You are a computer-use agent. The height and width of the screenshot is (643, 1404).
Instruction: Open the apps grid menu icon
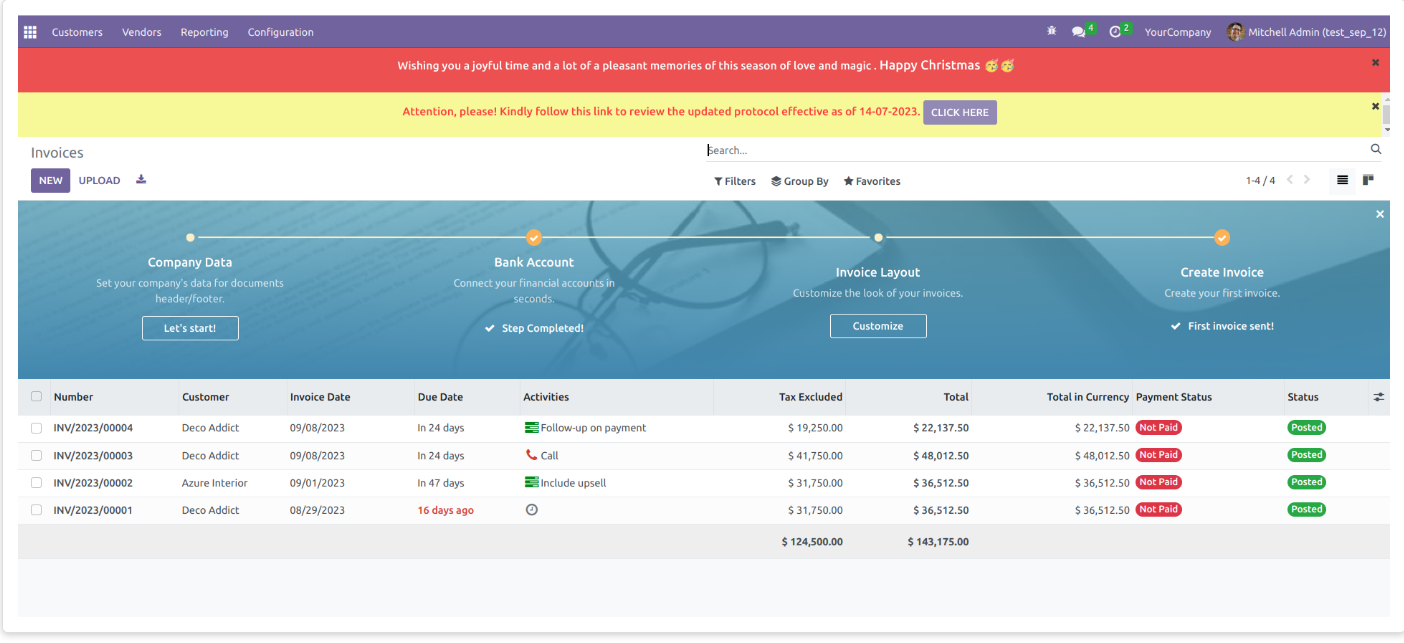click(30, 32)
